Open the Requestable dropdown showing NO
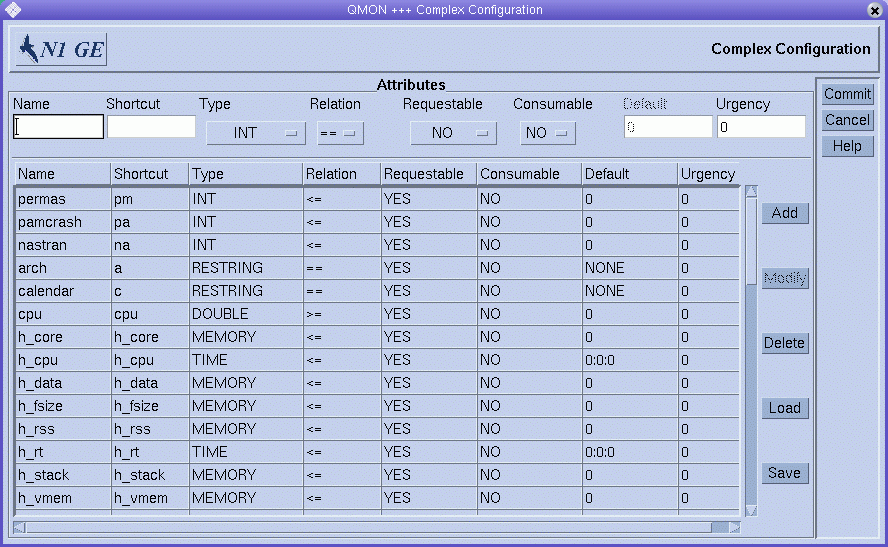The image size is (888, 547). coord(453,133)
